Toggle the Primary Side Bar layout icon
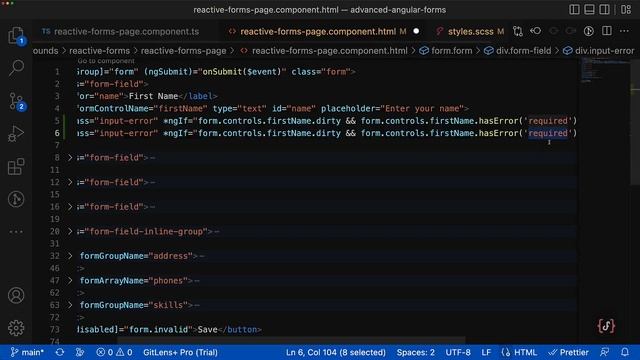Viewport: 640px width, 360px height. point(574,9)
